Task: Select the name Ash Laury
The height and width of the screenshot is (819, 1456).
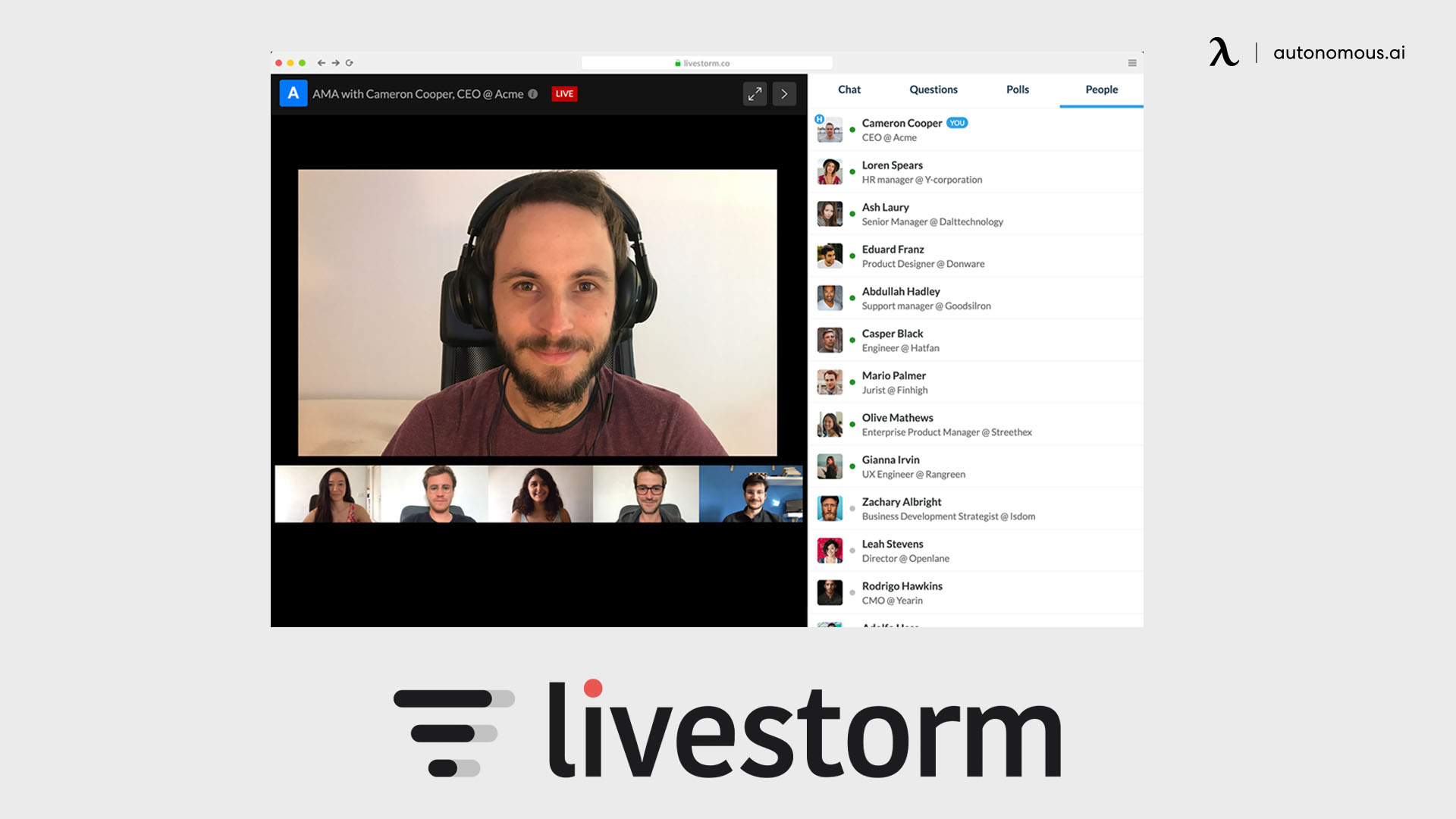Action: pos(885,207)
